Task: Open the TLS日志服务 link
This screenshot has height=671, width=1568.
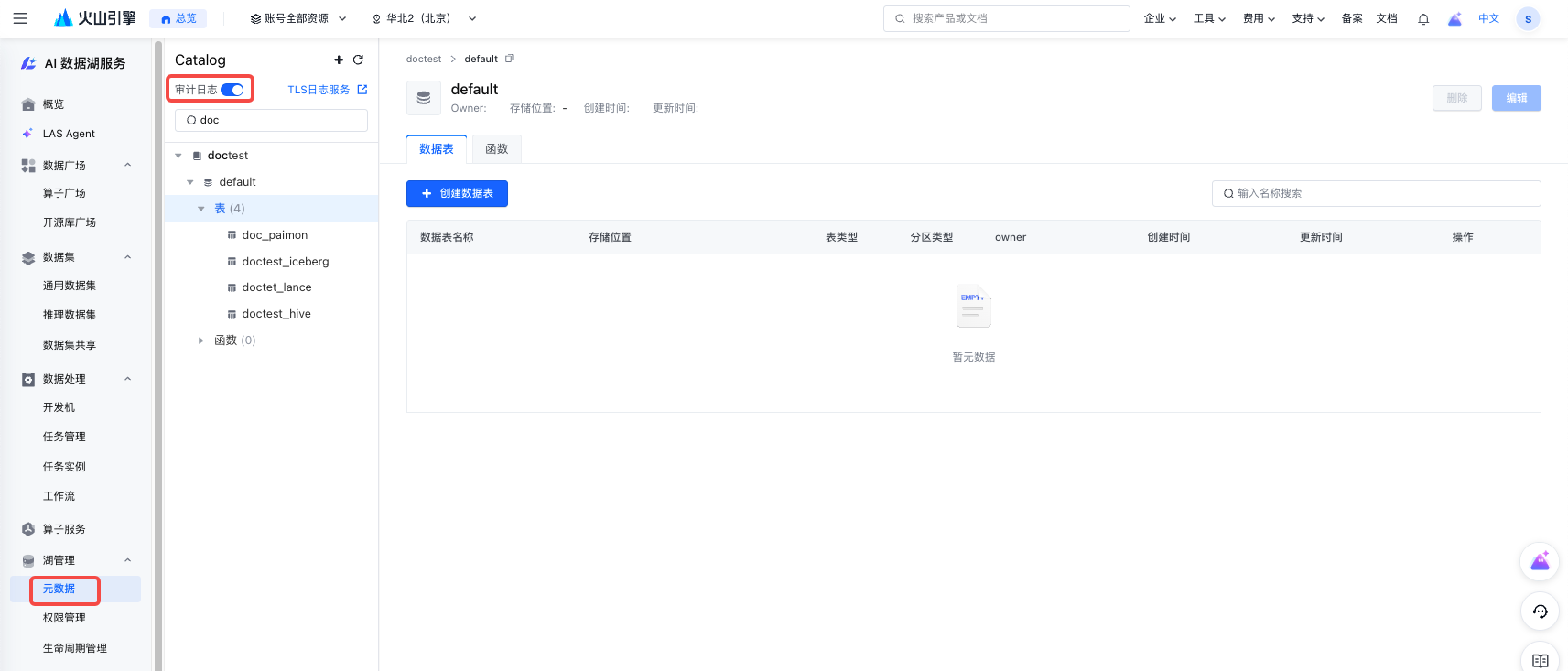Action: point(327,90)
